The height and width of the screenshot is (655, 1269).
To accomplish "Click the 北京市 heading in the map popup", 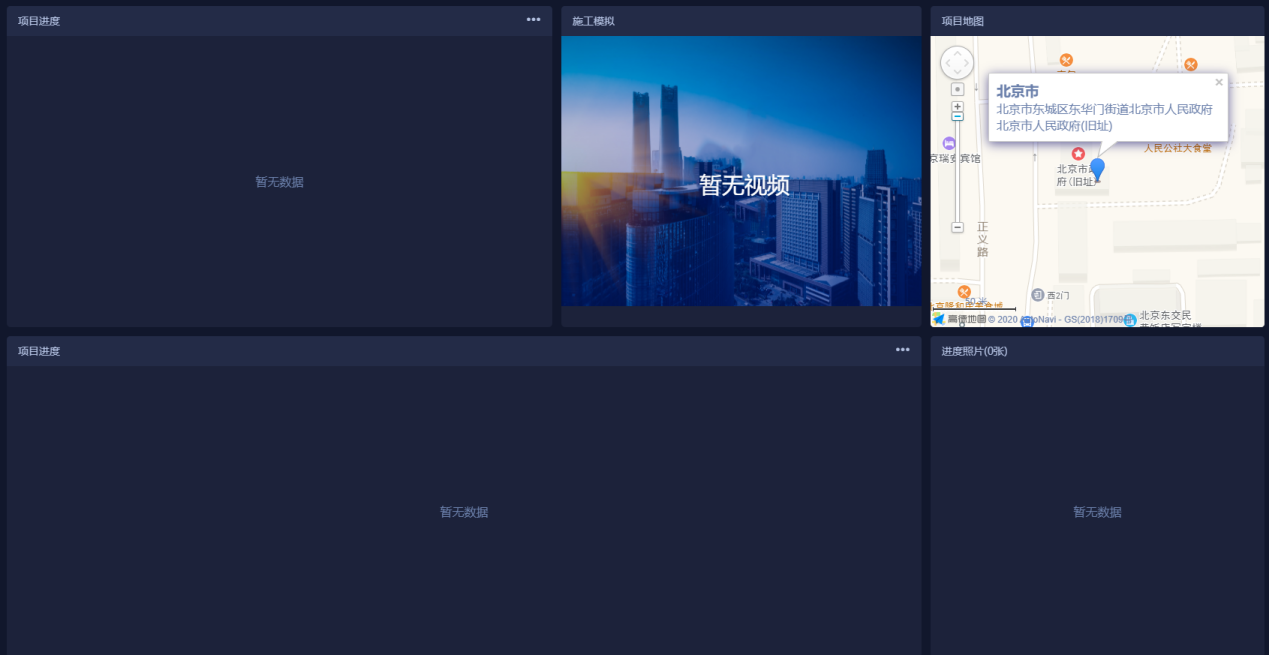I will click(1017, 91).
